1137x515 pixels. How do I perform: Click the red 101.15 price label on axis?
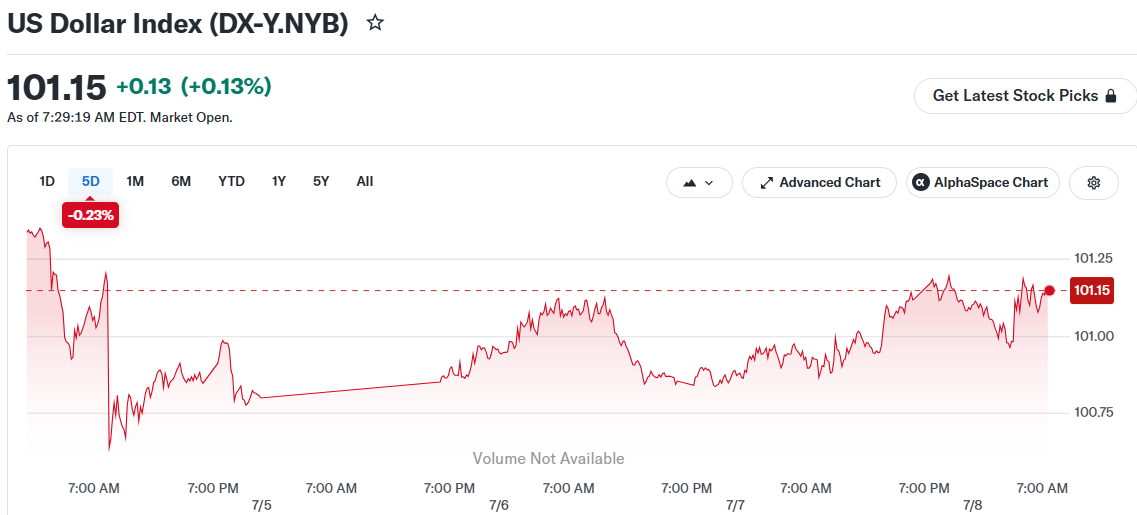click(1092, 291)
